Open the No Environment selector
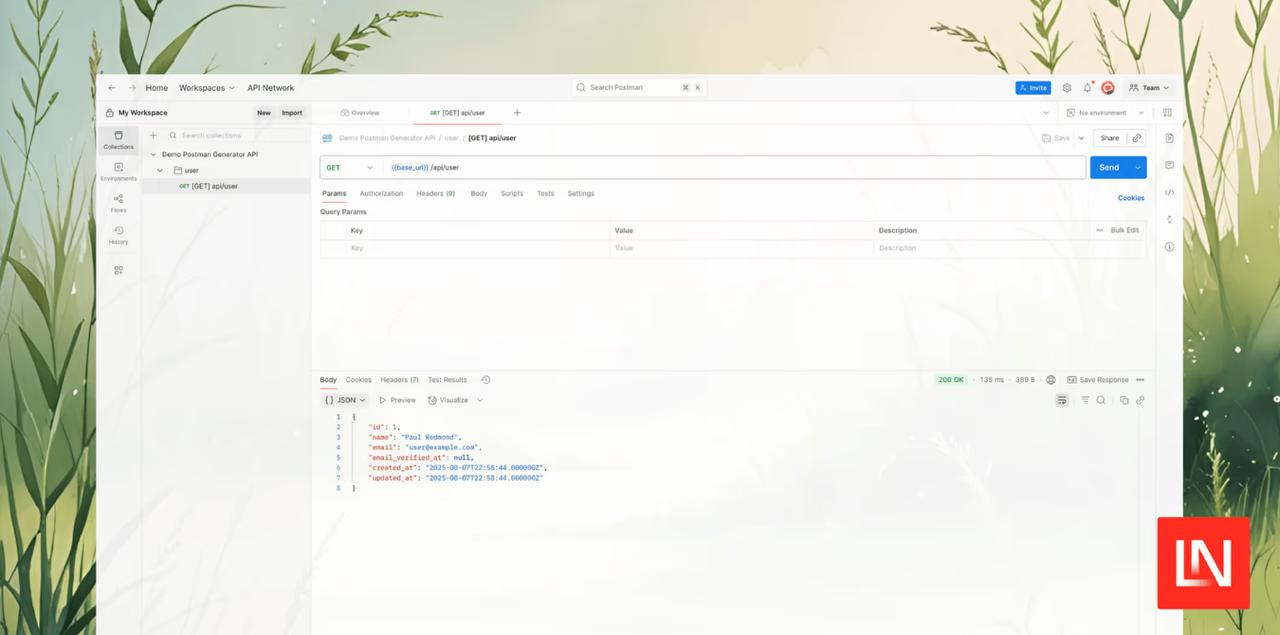The width and height of the screenshot is (1280, 635). click(x=1104, y=112)
